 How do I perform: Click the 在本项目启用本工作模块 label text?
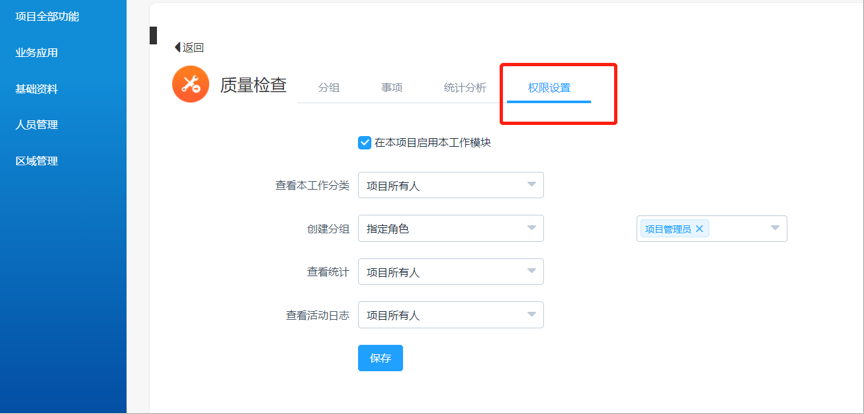tap(433, 143)
